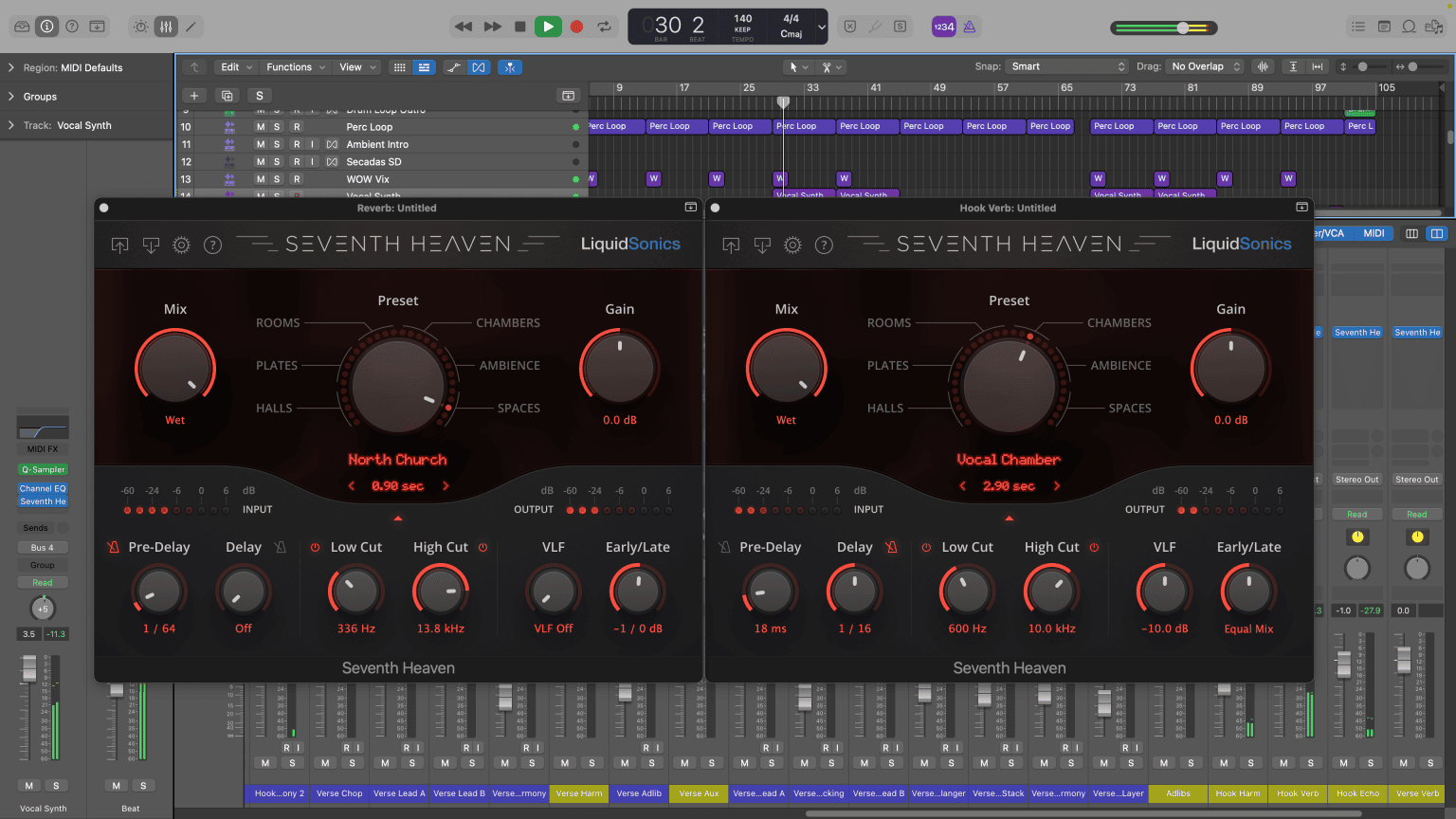Select the MIDI Draw pencil tool icon

click(x=191, y=27)
